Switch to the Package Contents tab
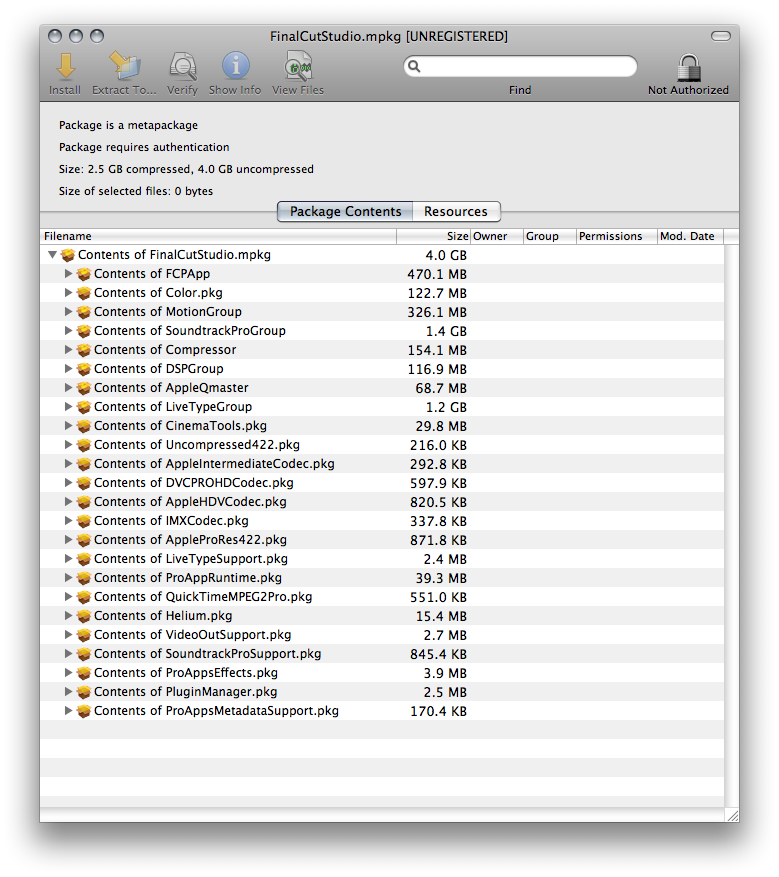779x877 pixels. [x=345, y=212]
